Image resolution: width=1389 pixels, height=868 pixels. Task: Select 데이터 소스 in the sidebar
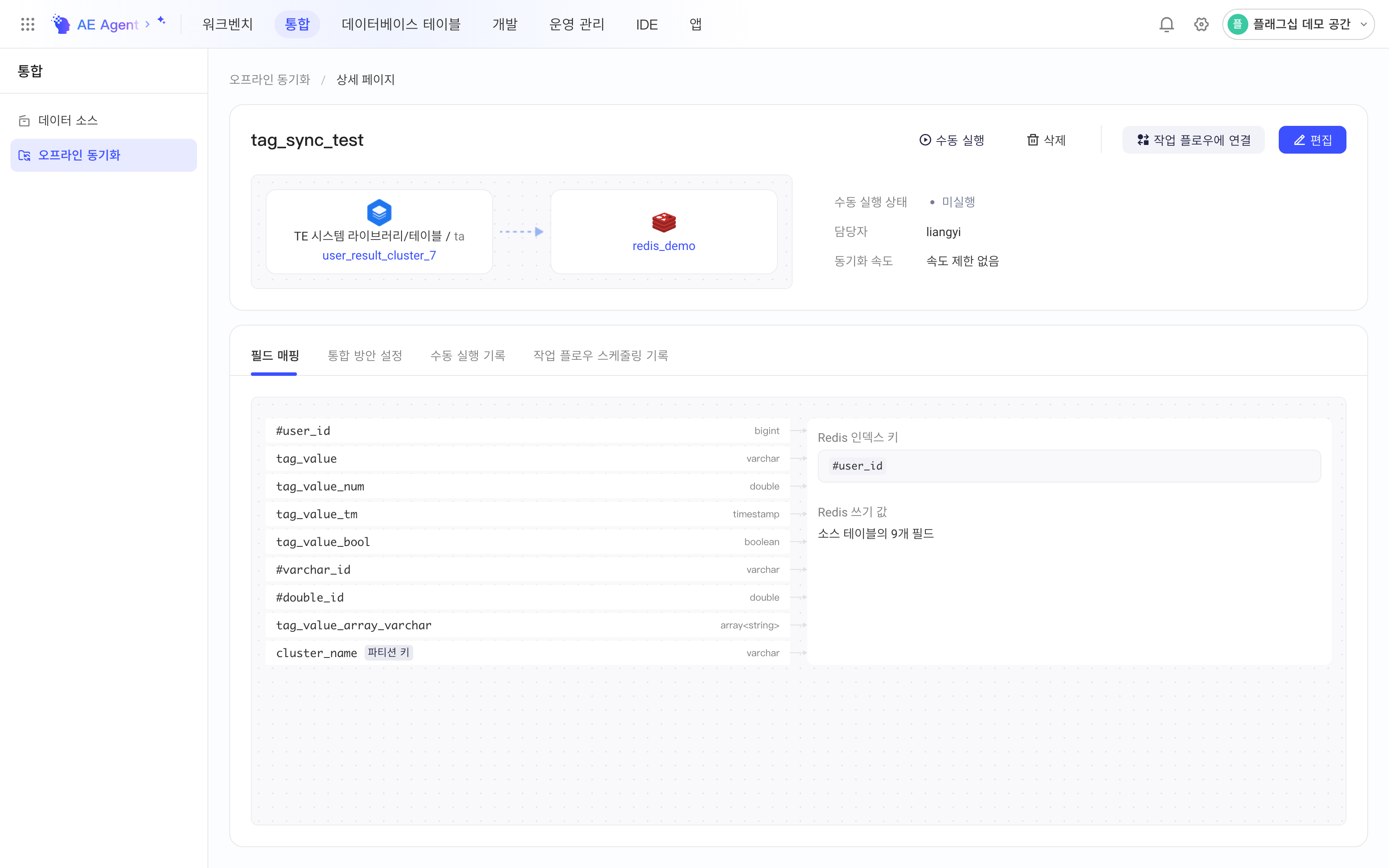(104, 121)
